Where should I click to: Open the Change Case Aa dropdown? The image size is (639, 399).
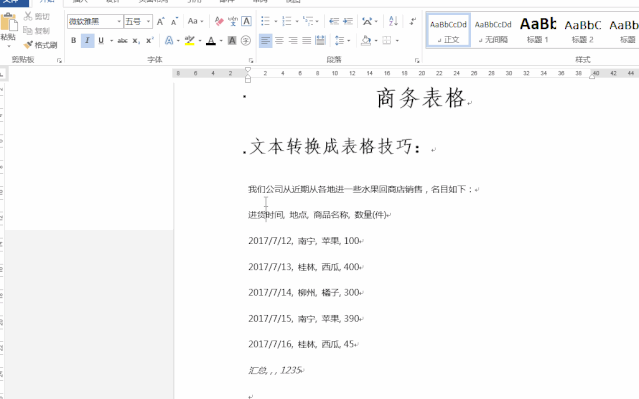tap(195, 21)
